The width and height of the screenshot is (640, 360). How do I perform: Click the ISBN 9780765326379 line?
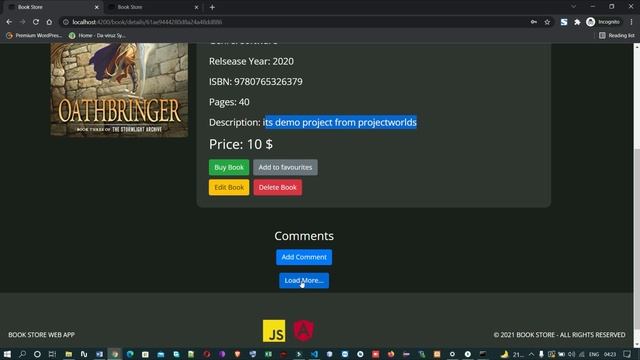pos(256,82)
